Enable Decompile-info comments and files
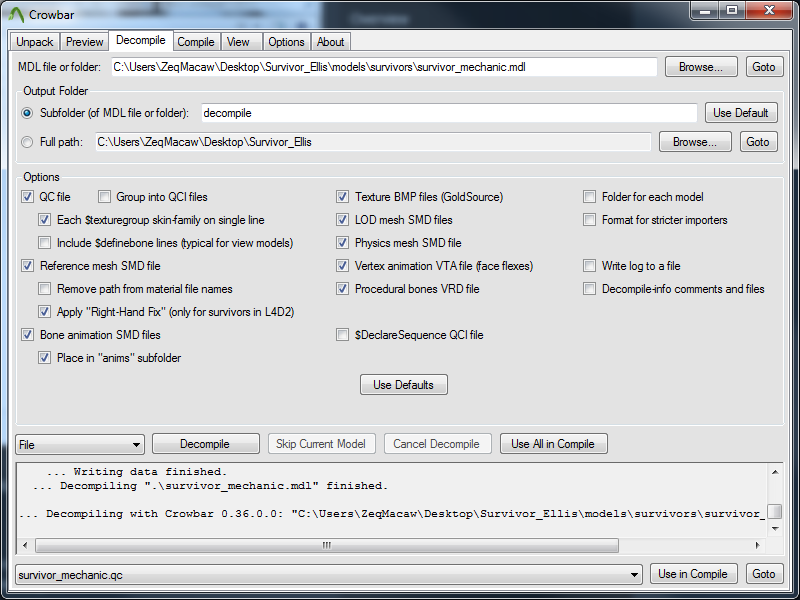This screenshot has height=600, width=800. point(589,289)
